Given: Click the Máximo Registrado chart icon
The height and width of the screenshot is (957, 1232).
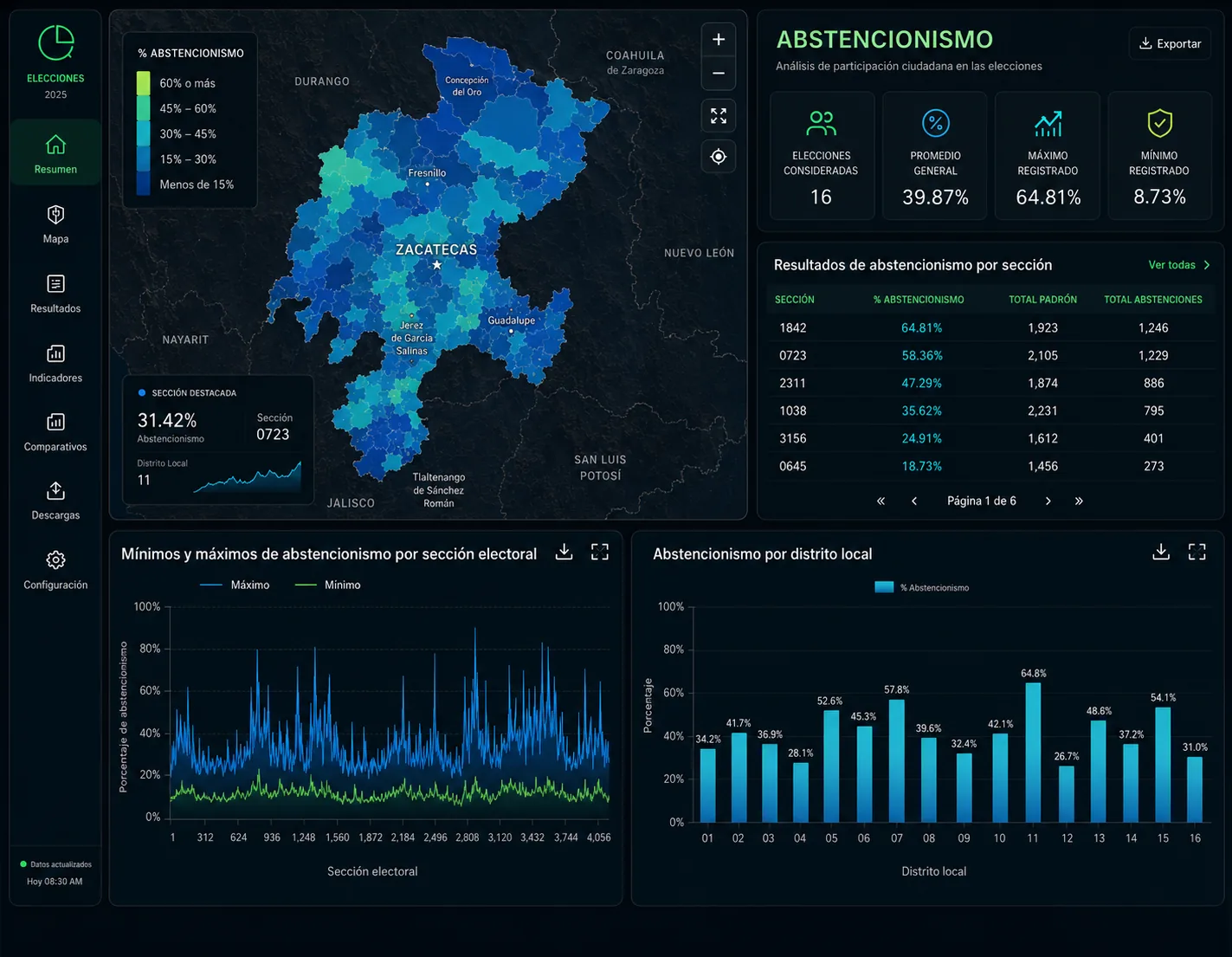Looking at the screenshot, I should coord(1048,124).
